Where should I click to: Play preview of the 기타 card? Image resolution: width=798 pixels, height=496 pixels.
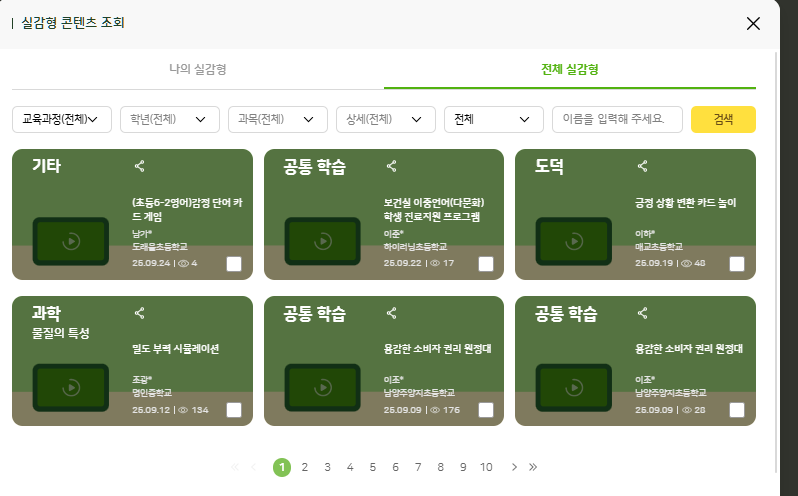[x=71, y=241]
